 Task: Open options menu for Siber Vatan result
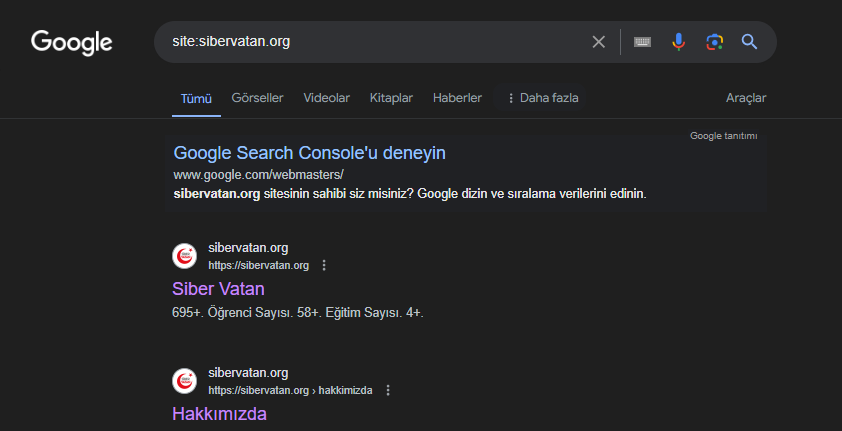(324, 265)
